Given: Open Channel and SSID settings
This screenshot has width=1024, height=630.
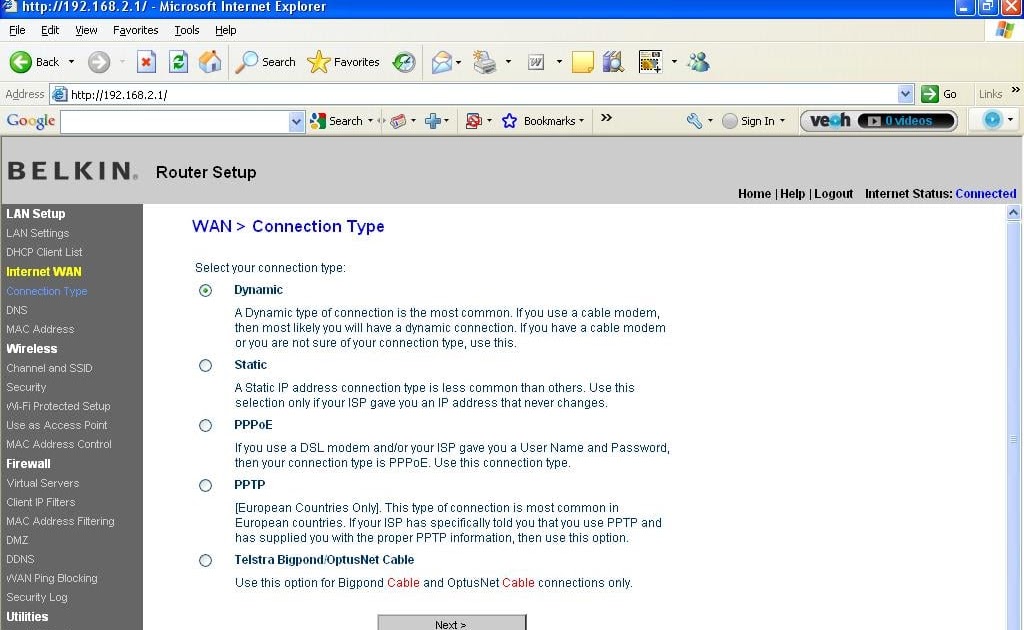Looking at the screenshot, I should 49,368.
